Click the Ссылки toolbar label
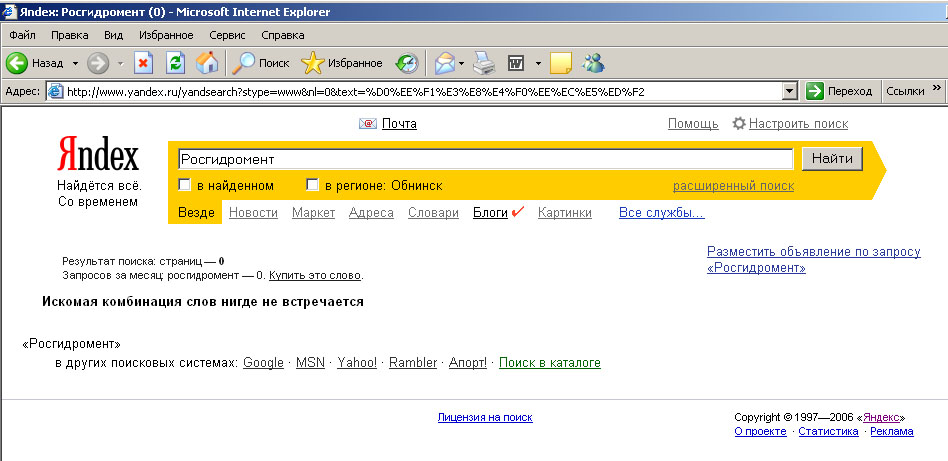This screenshot has height=461, width=948. point(905,91)
